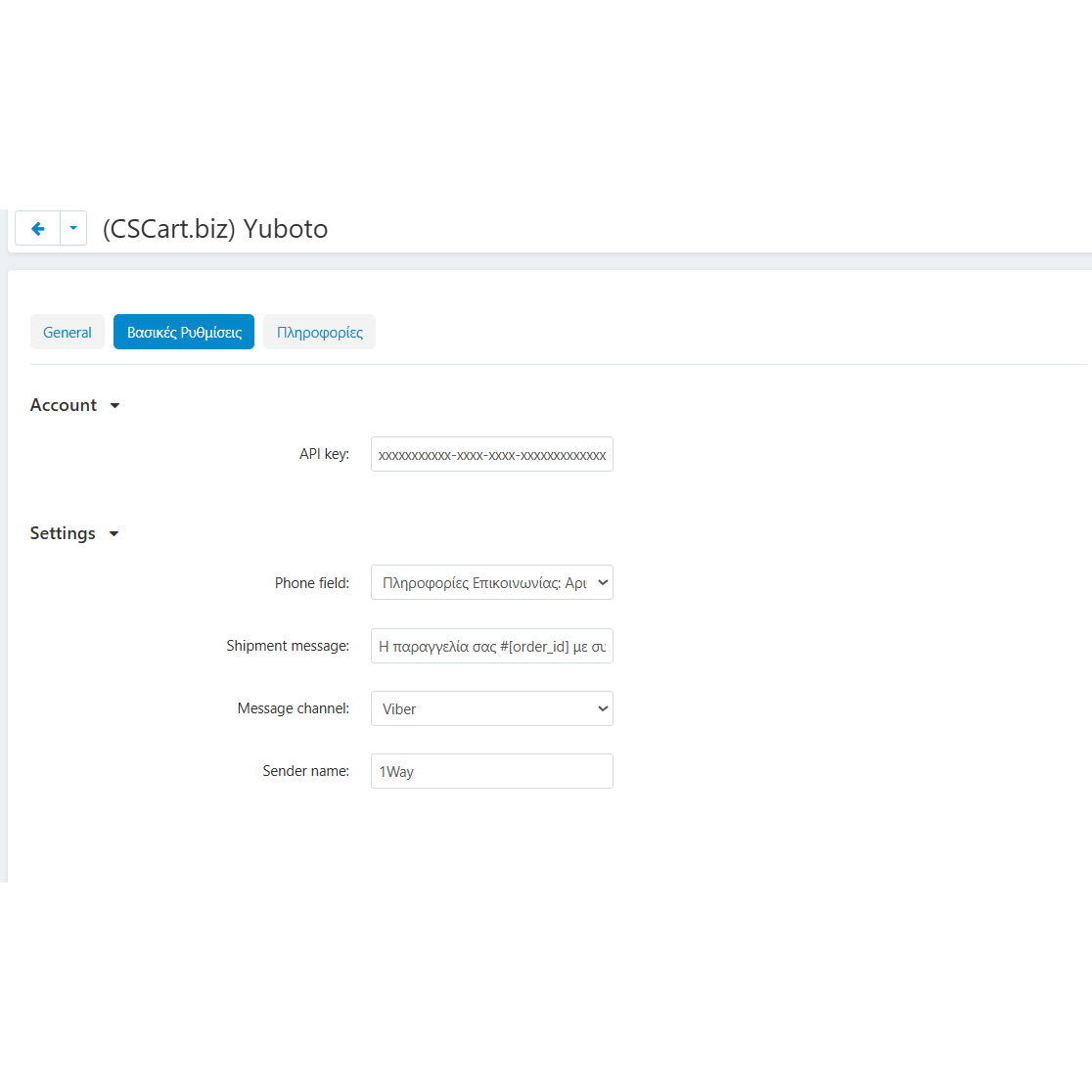Click the 'Sender name:' label
1092x1092 pixels.
pos(305,771)
